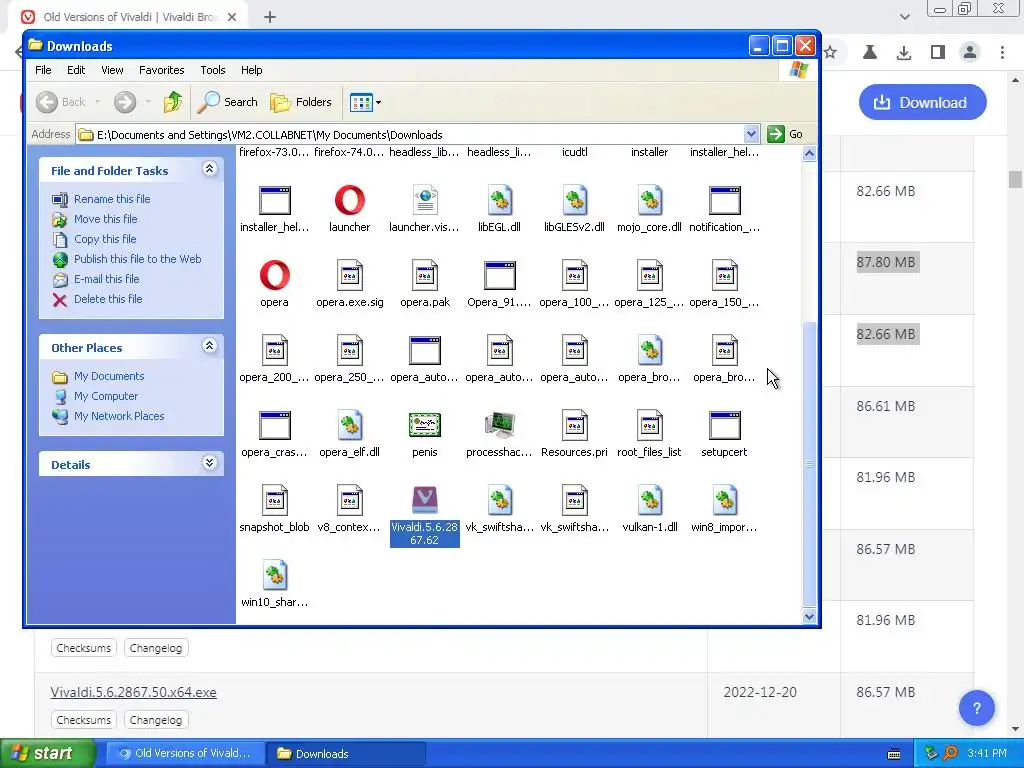Open My Network Places
The image size is (1024, 768).
click(119, 416)
